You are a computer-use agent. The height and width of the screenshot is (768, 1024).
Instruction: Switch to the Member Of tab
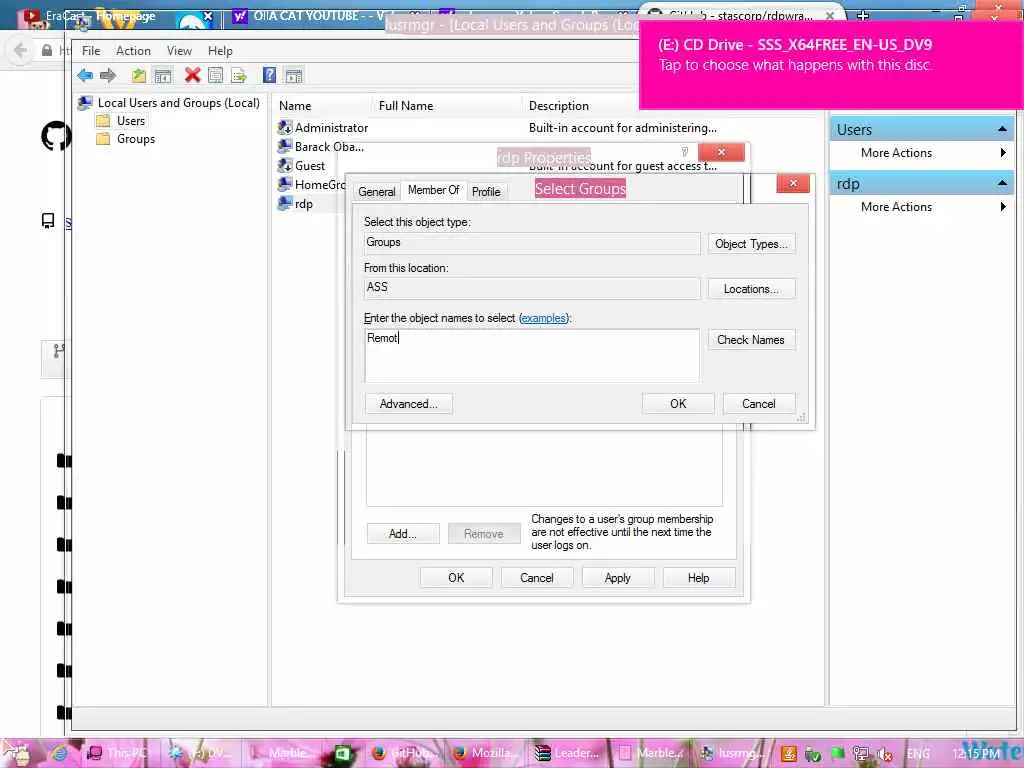tap(434, 190)
